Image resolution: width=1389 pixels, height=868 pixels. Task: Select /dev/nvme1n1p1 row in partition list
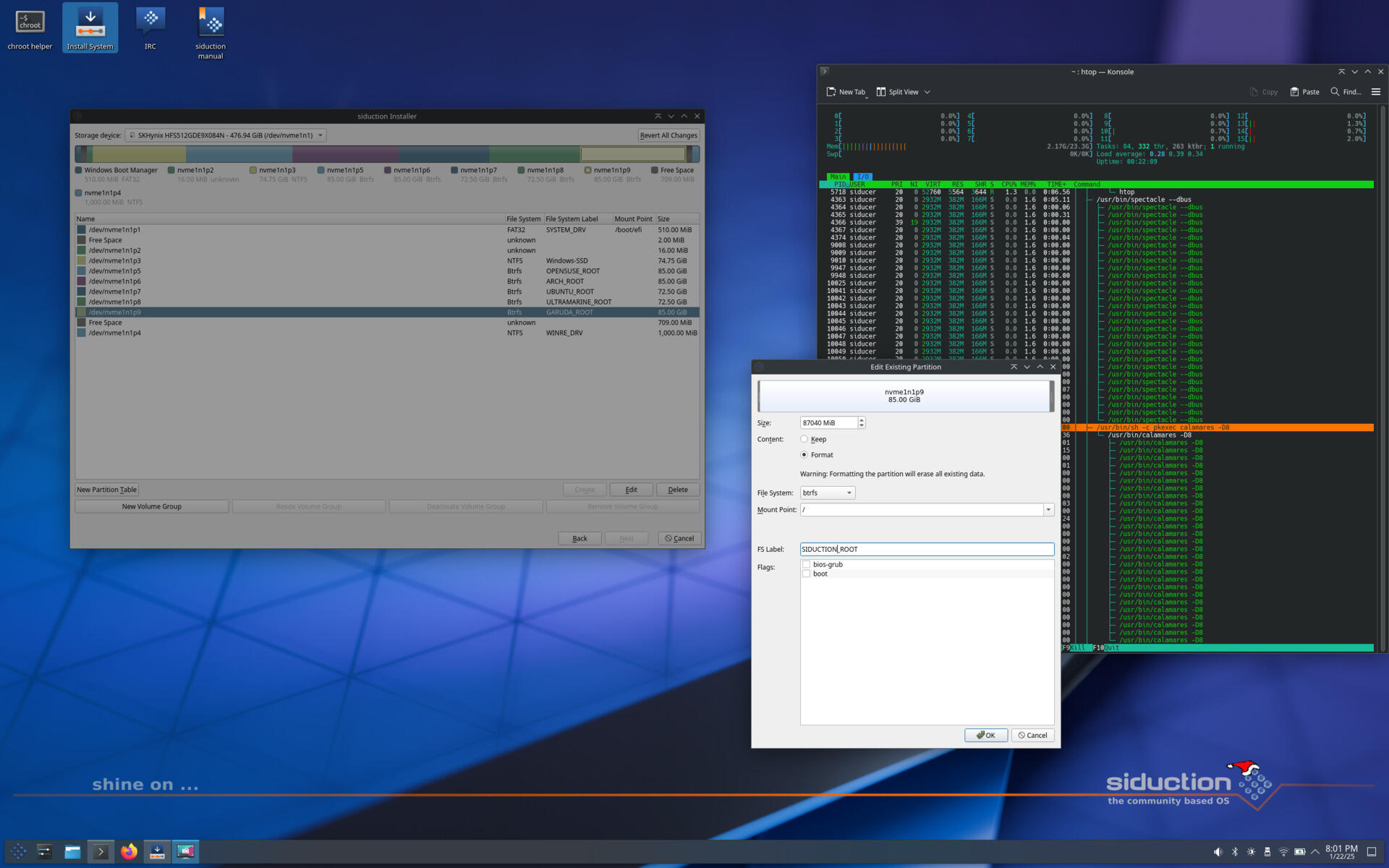(x=387, y=230)
